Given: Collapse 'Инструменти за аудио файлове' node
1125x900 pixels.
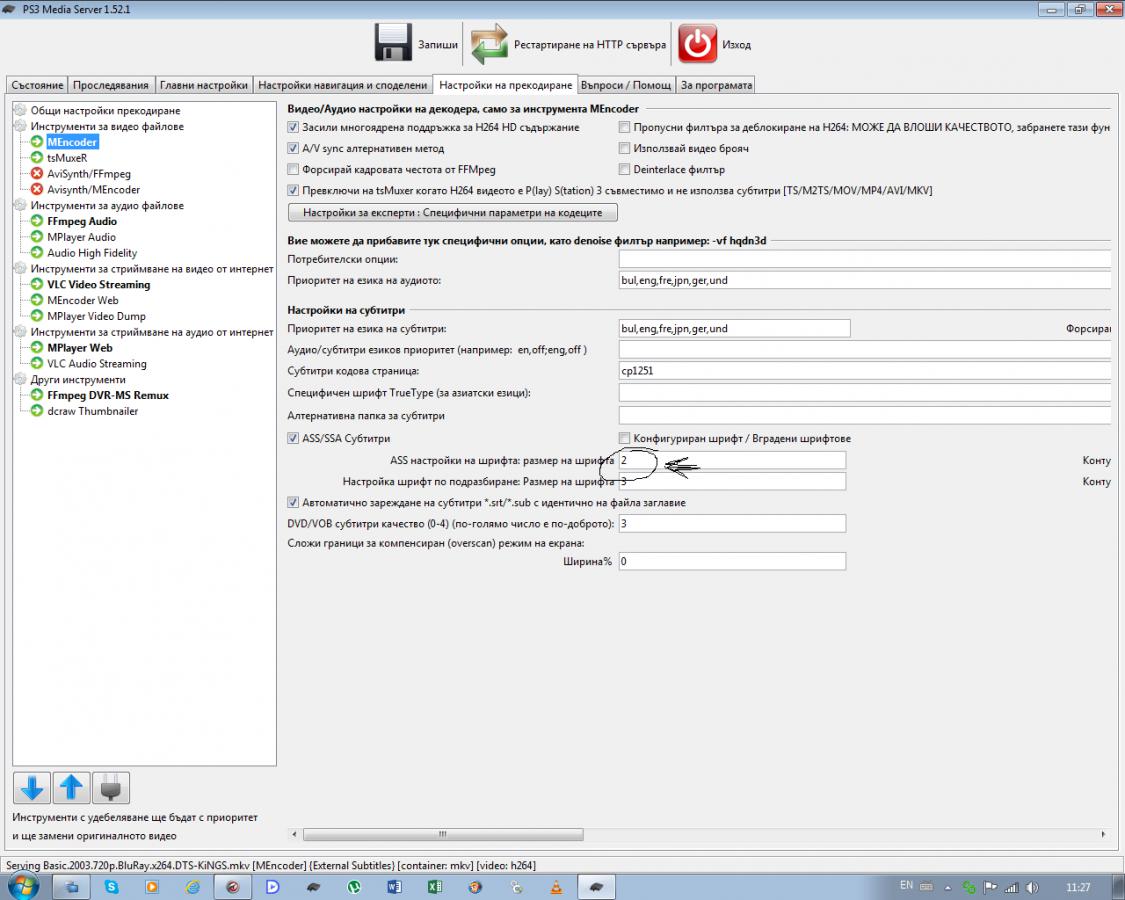Looking at the screenshot, I should [20, 205].
